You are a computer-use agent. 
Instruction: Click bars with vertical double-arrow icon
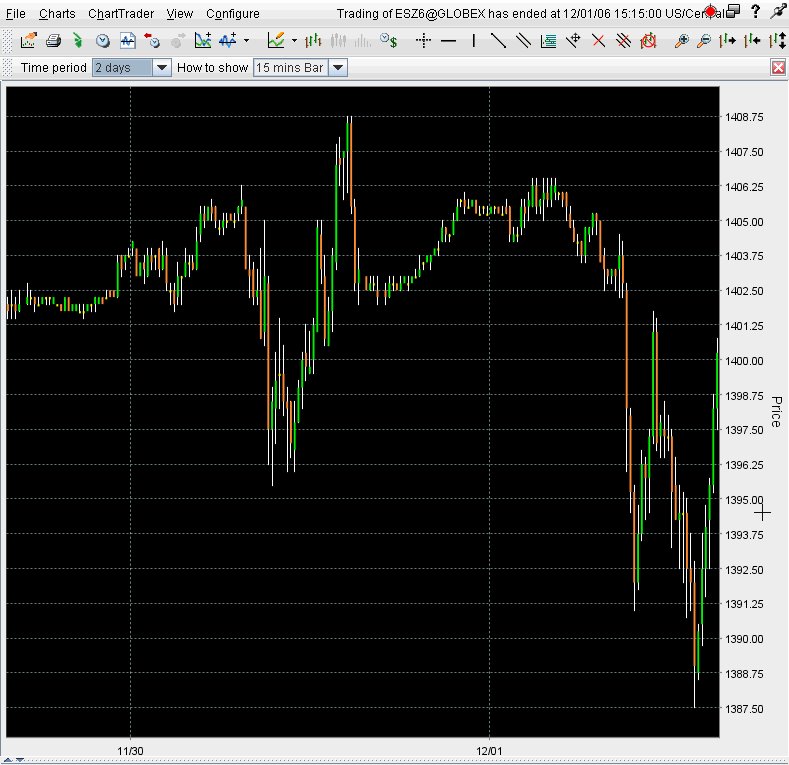777,40
